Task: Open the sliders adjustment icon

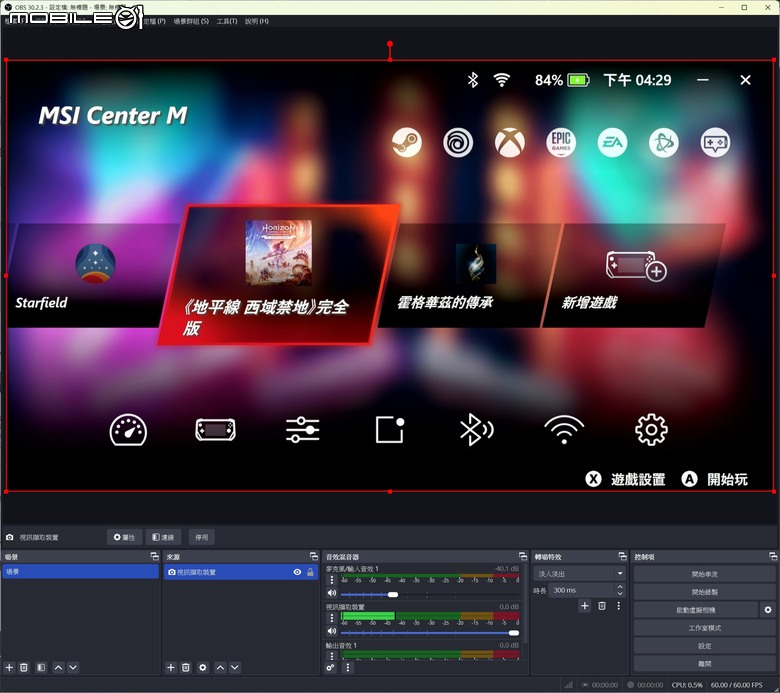Action: click(302, 430)
